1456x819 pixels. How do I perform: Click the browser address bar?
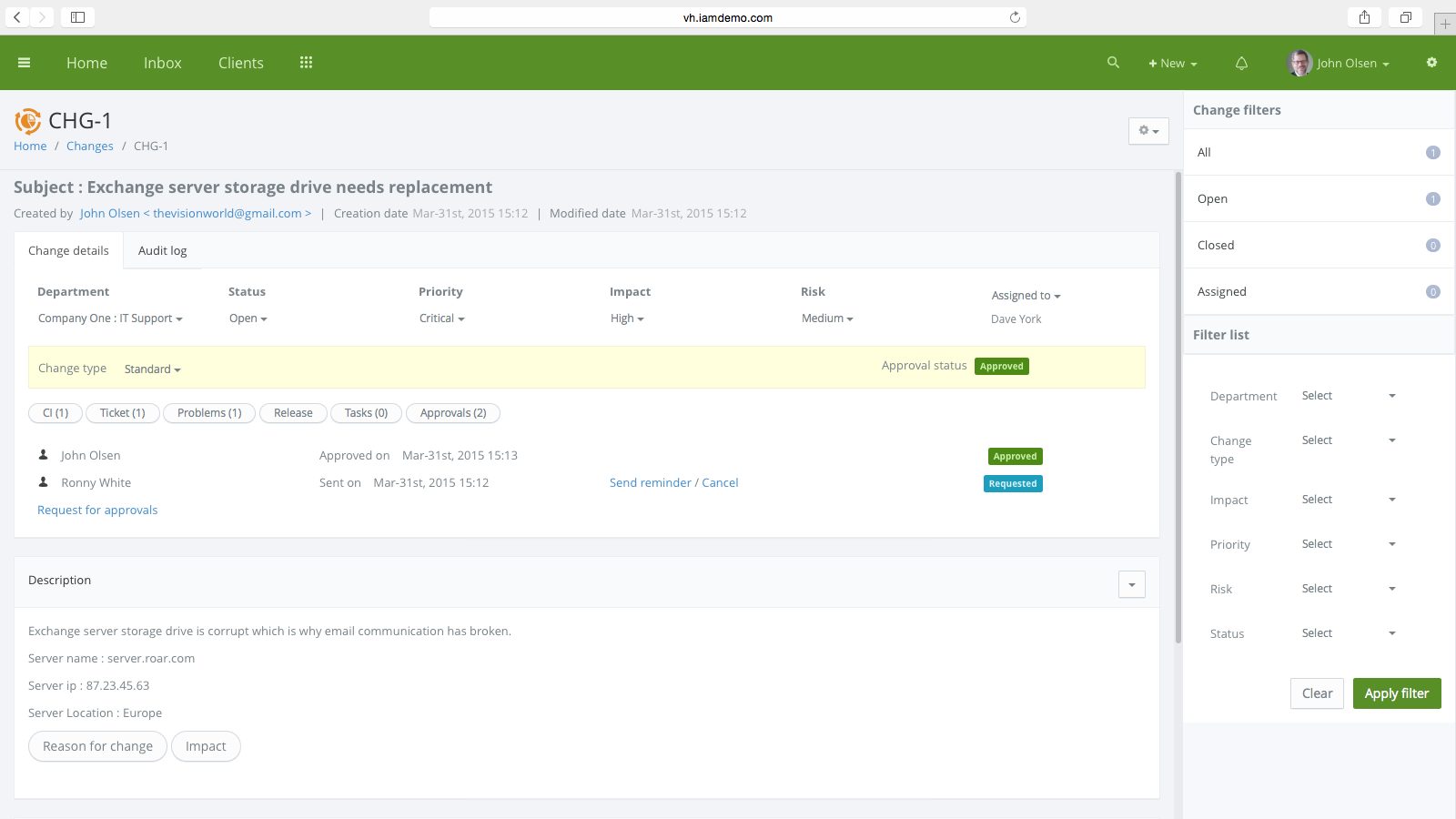(728, 17)
